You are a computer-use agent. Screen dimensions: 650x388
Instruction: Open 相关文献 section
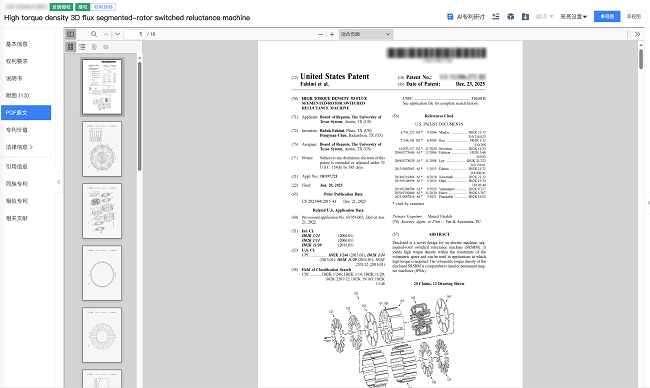pos(17,218)
